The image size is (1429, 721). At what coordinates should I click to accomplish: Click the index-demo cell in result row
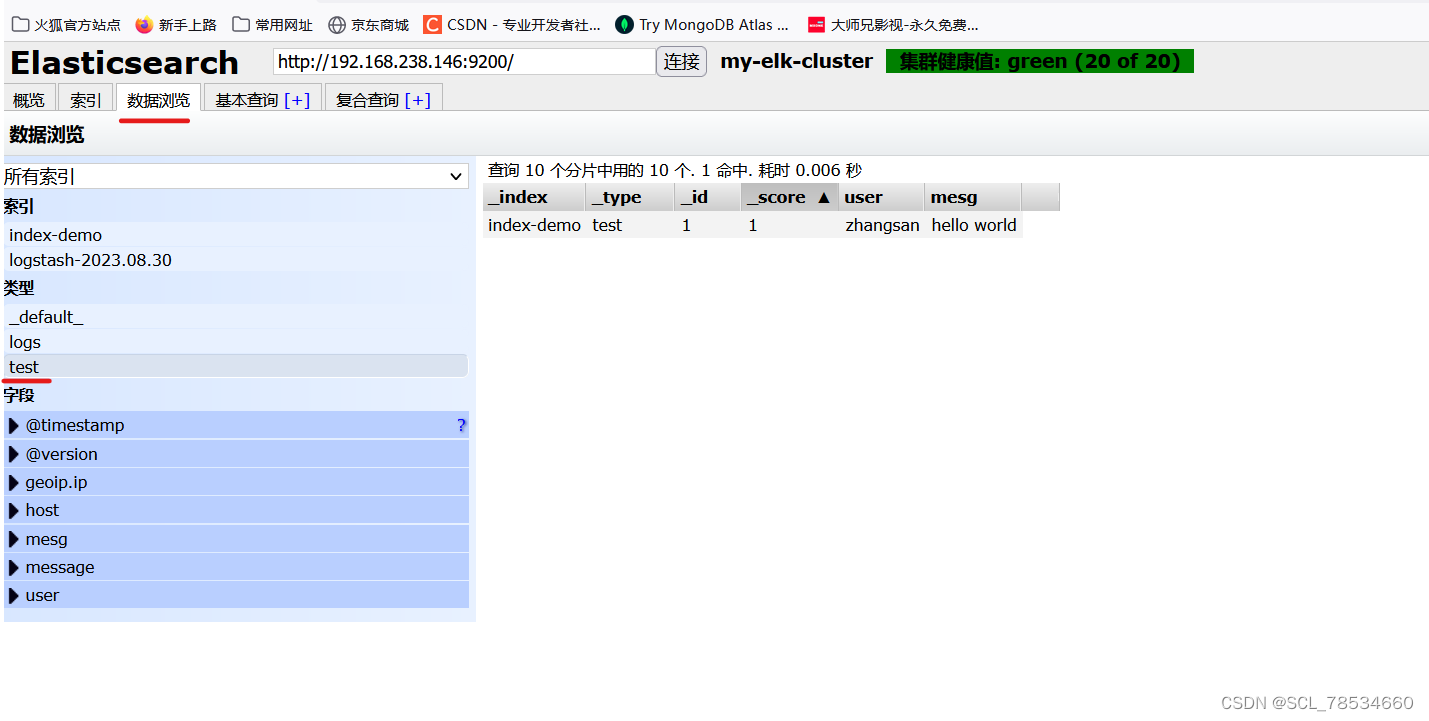coord(534,225)
